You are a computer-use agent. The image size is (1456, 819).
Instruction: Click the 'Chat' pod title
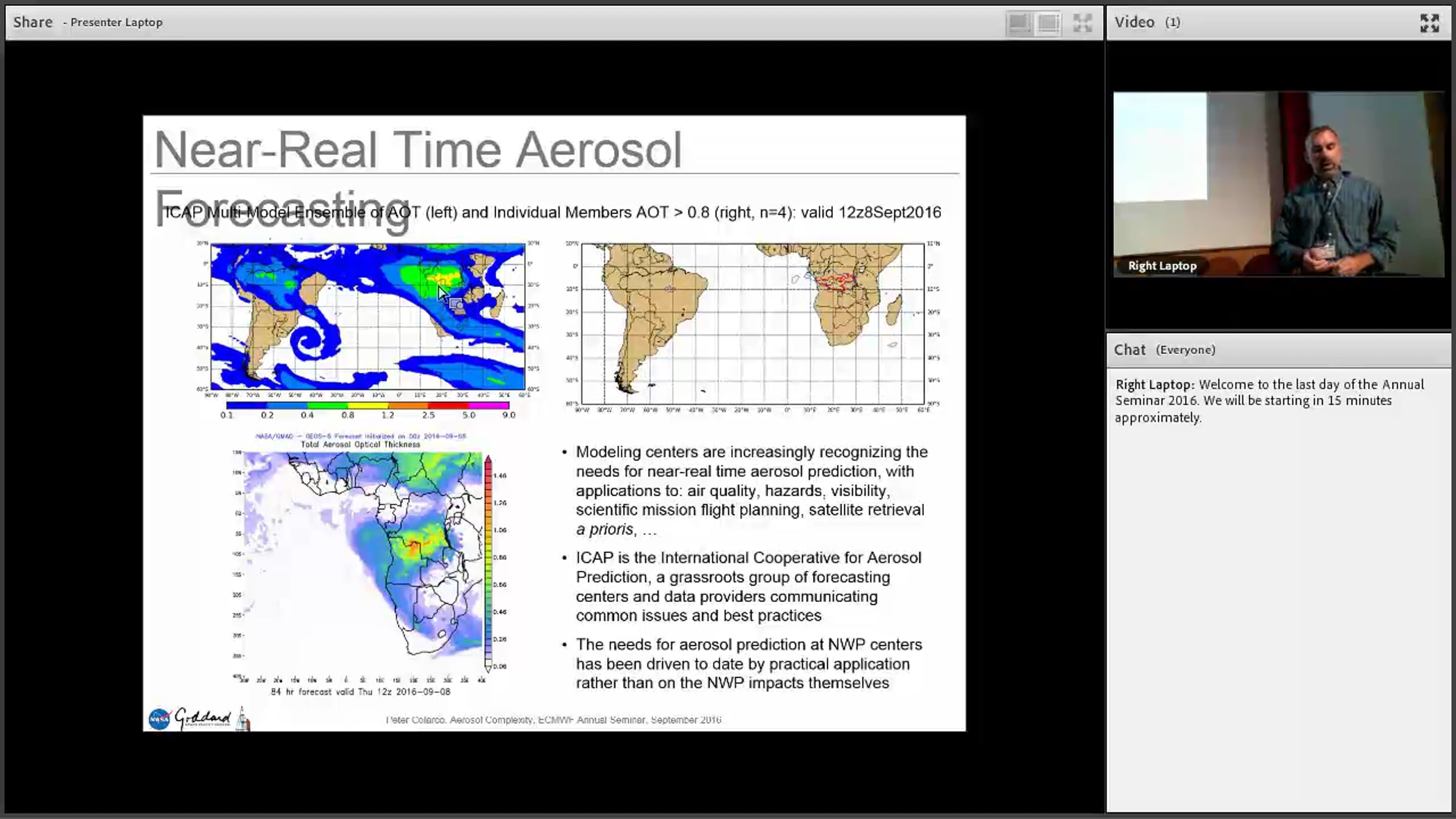pyautogui.click(x=1130, y=350)
